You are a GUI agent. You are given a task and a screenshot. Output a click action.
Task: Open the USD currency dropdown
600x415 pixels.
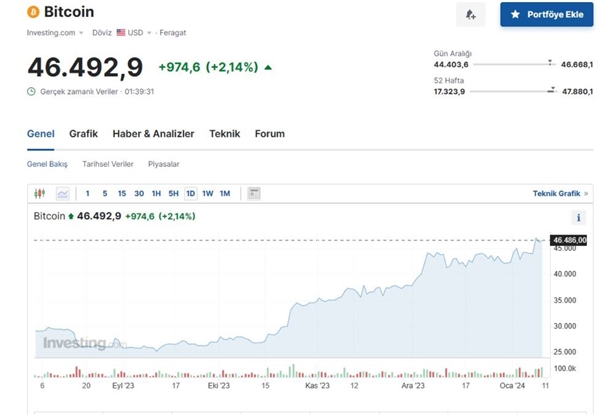139,33
